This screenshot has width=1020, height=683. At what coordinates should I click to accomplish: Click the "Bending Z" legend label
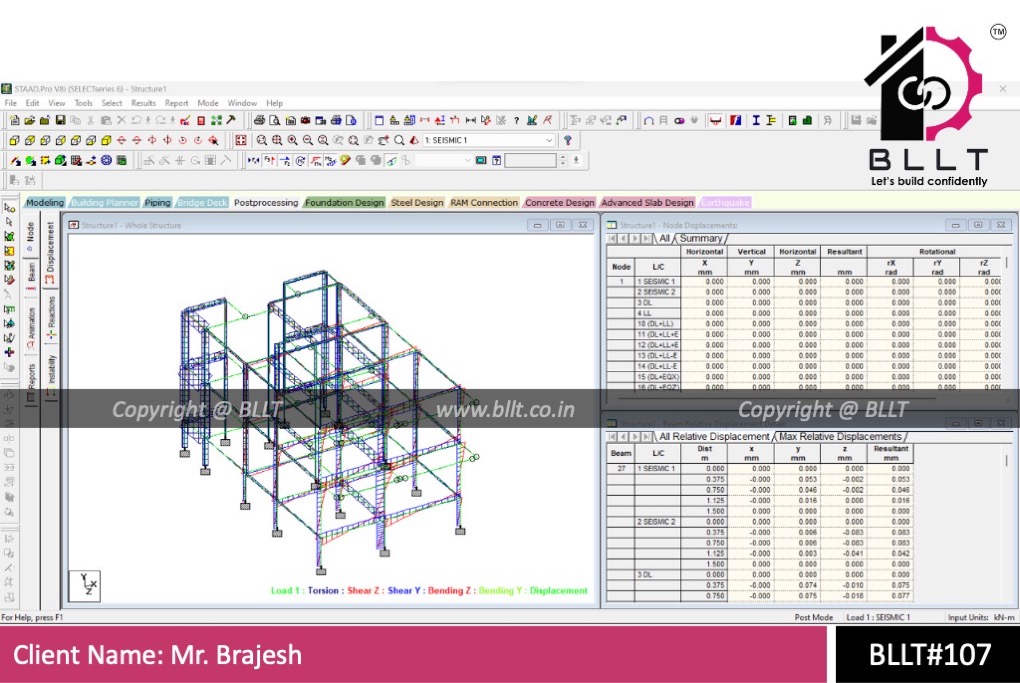[x=449, y=591]
